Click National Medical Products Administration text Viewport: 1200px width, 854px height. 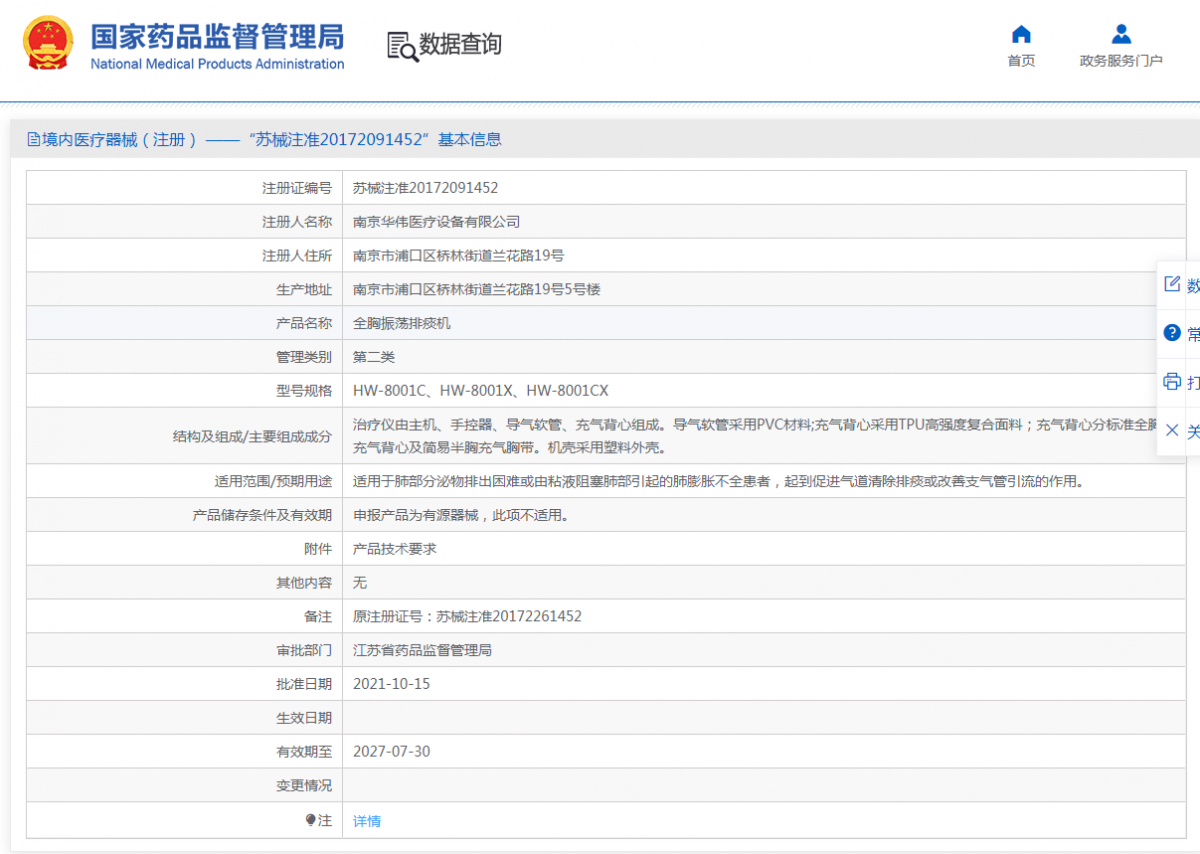(x=217, y=64)
